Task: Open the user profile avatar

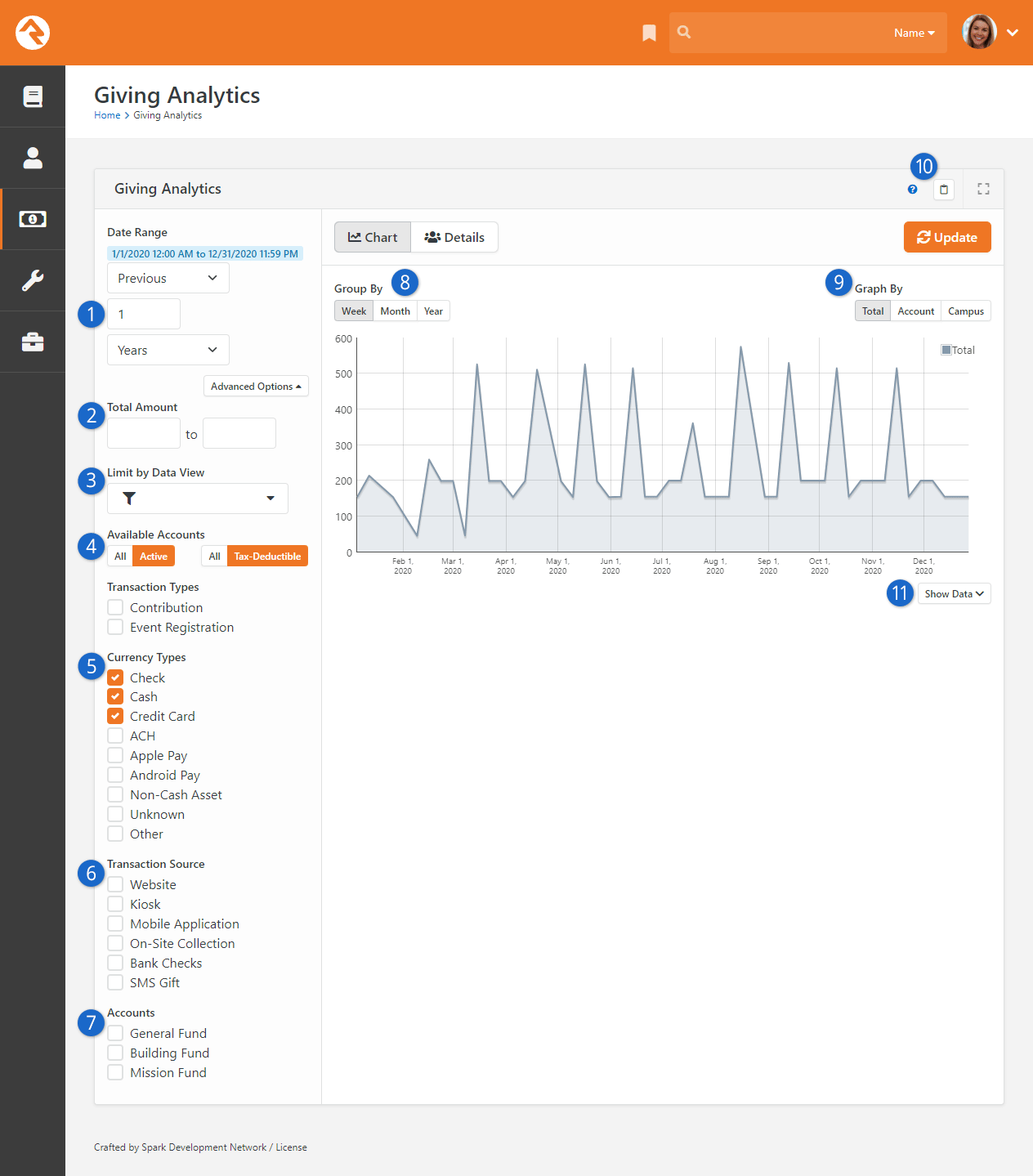Action: click(x=979, y=32)
